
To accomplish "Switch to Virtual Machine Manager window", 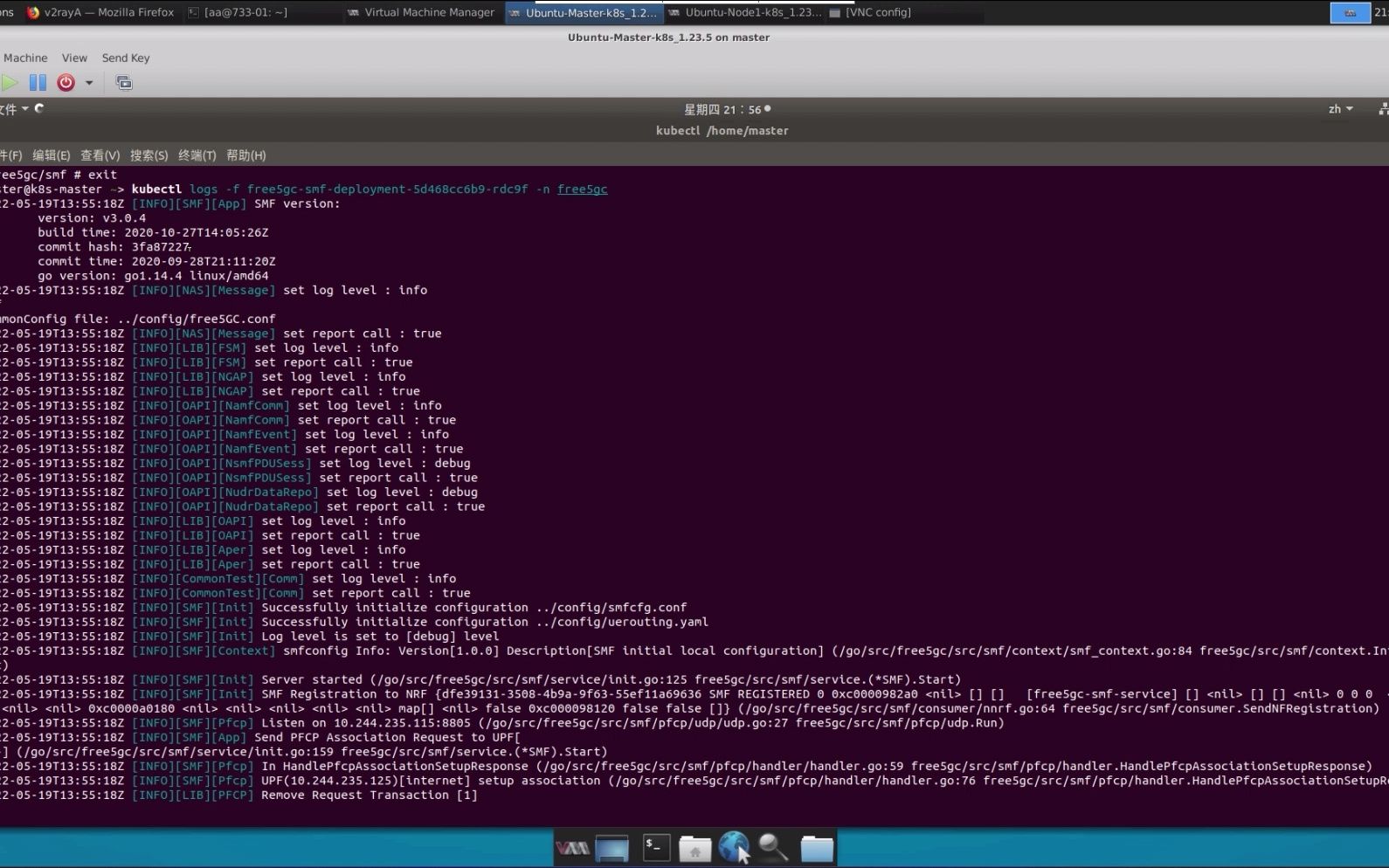I will 421,12.
